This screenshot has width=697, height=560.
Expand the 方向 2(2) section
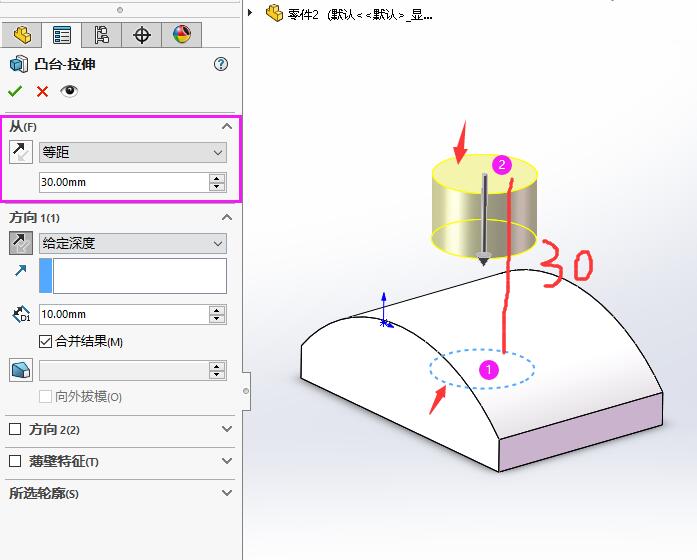point(227,429)
